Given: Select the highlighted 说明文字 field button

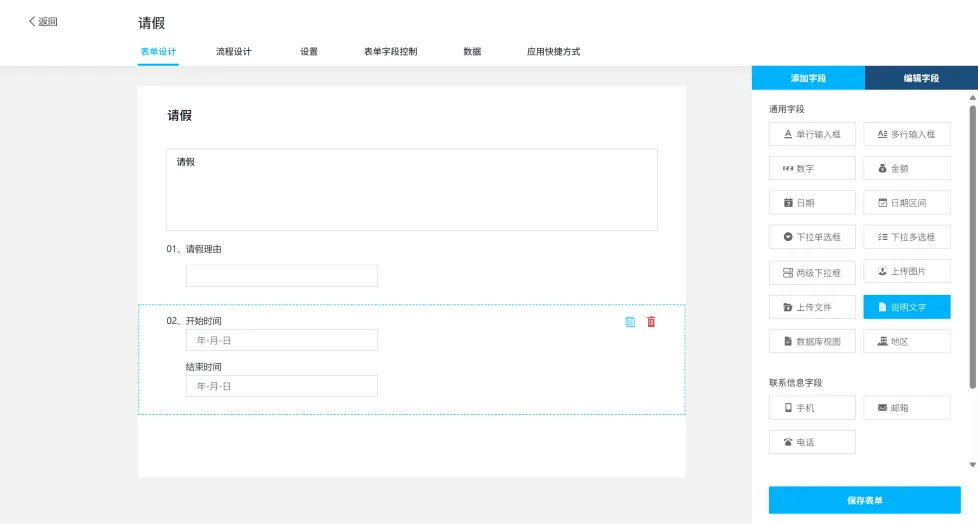Looking at the screenshot, I should pyautogui.click(x=907, y=307).
